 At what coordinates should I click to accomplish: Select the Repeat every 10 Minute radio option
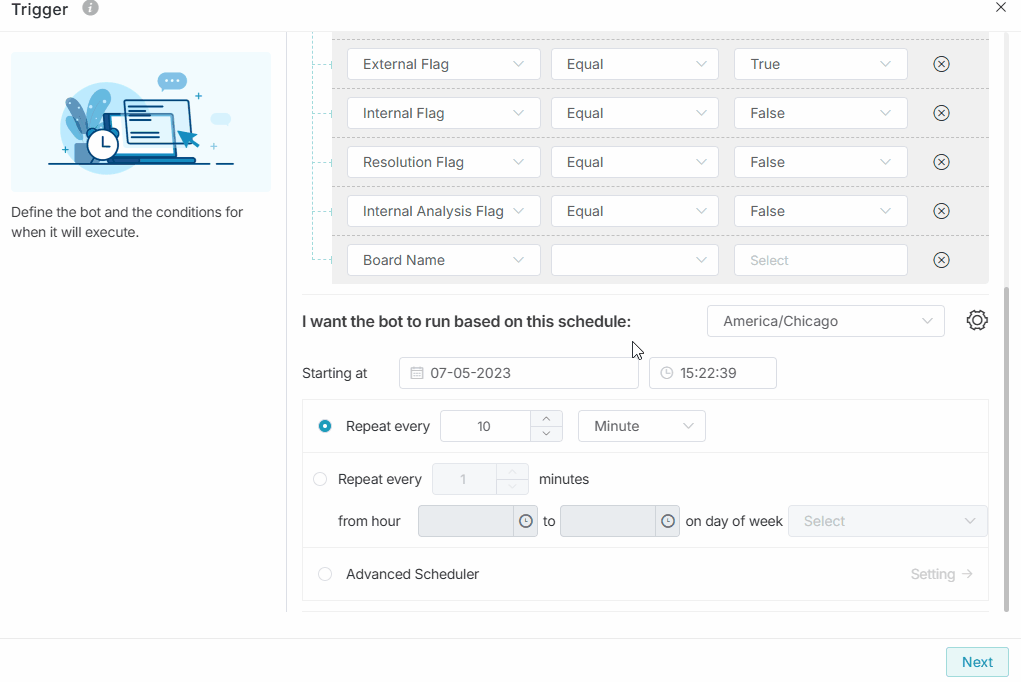click(325, 426)
